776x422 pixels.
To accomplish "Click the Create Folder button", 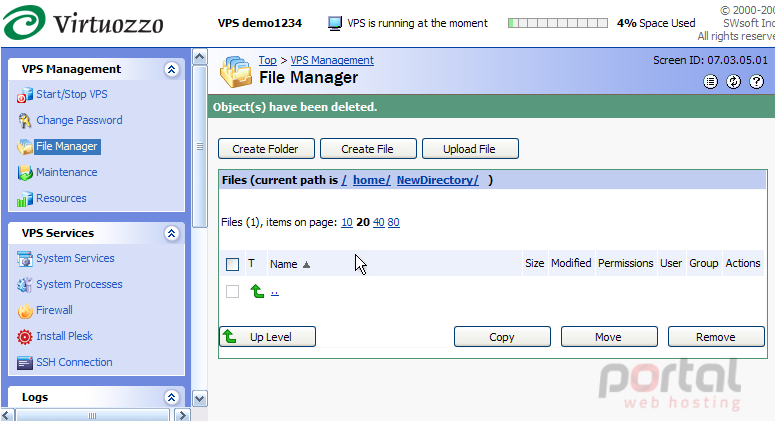I will (266, 148).
